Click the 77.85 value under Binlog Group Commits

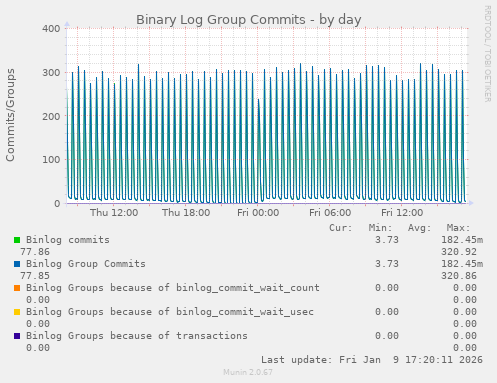(x=35, y=276)
